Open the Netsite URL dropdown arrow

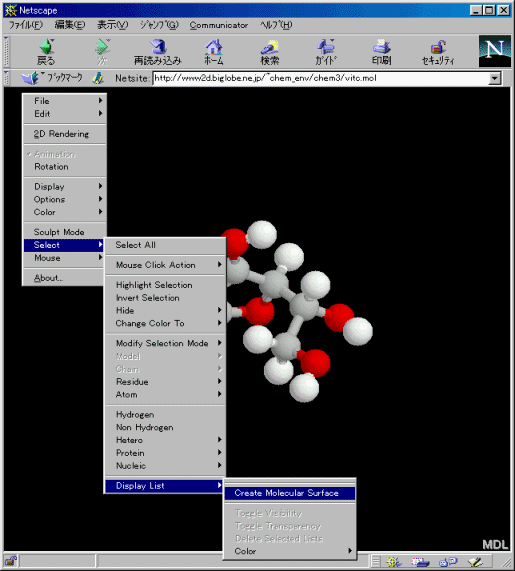pos(494,78)
